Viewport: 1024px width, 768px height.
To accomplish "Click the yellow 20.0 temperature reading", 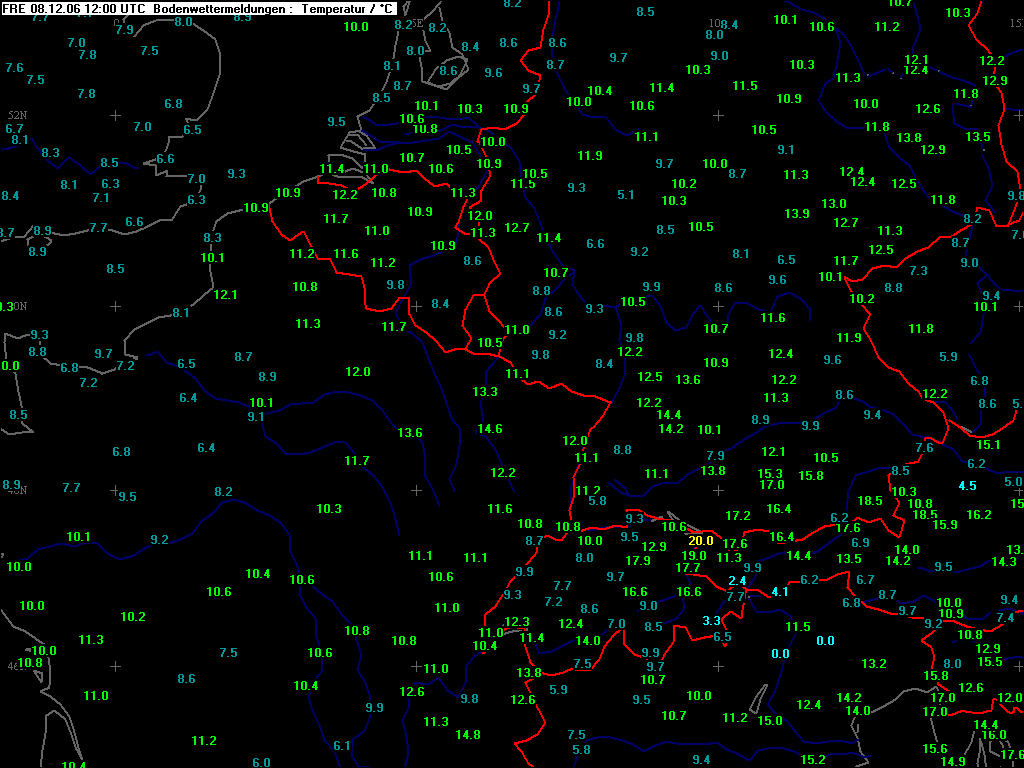I will (x=700, y=541).
